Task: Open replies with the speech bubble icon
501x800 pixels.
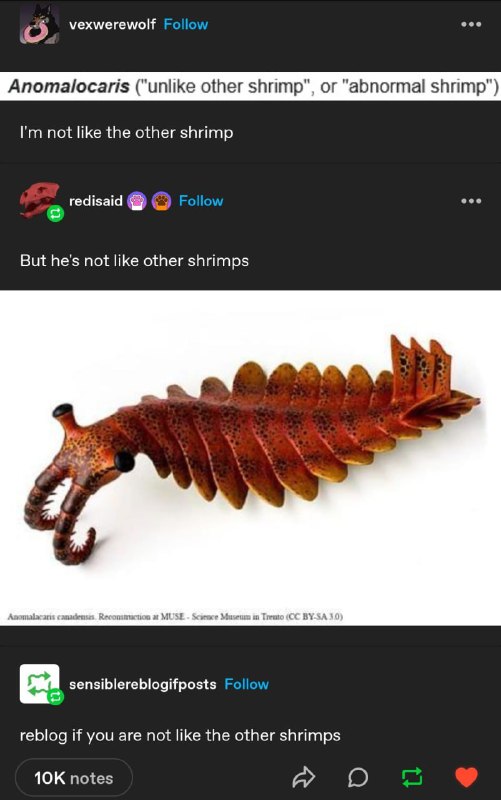Action: point(358,778)
